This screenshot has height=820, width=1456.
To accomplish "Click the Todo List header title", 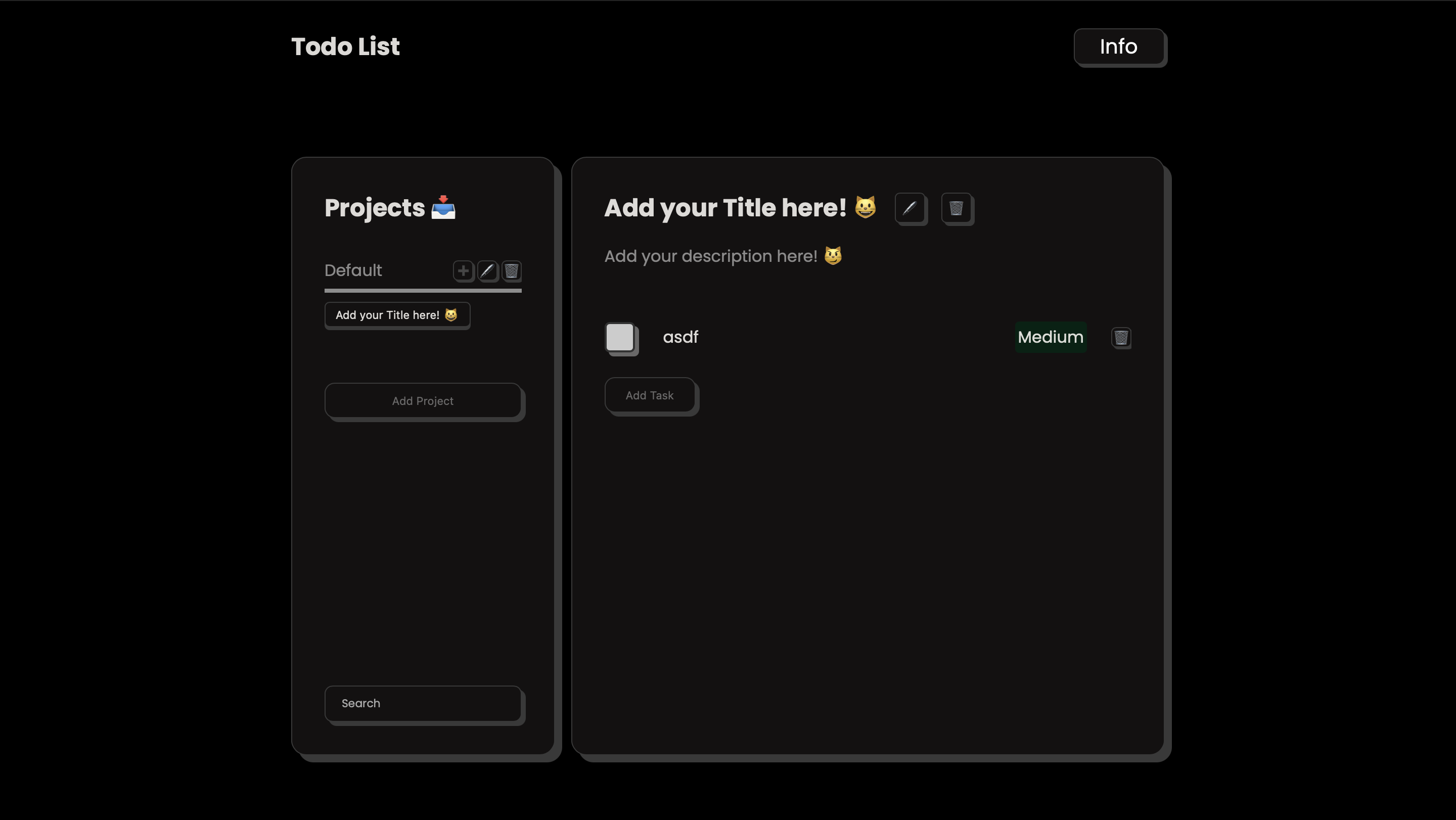I will click(345, 47).
